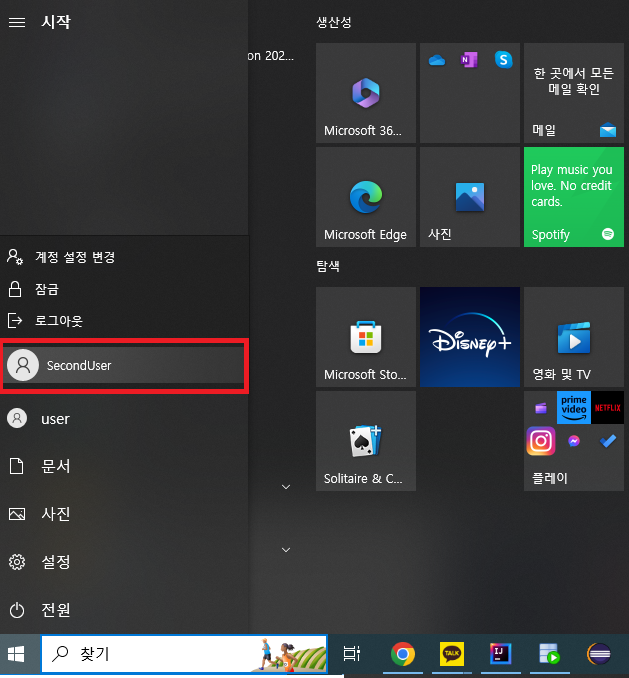Open the blue checkmark To Do icon
The image size is (629, 678).
(607, 441)
